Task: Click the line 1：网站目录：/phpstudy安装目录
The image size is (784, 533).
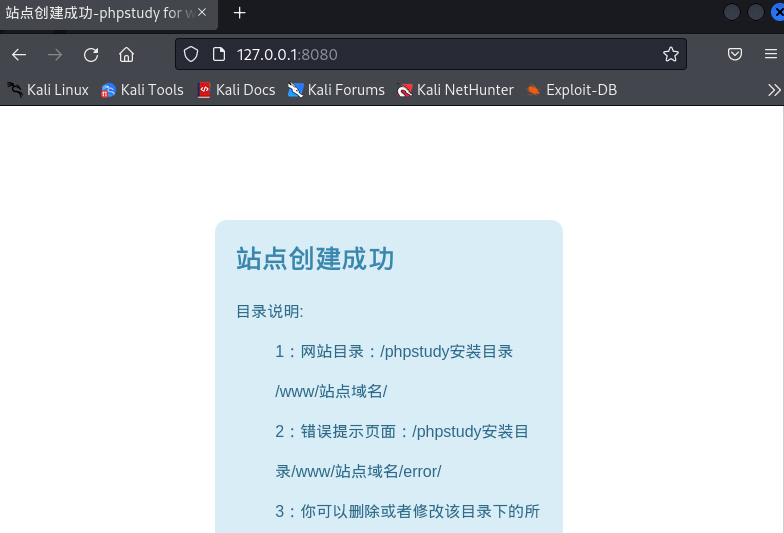Action: (394, 352)
